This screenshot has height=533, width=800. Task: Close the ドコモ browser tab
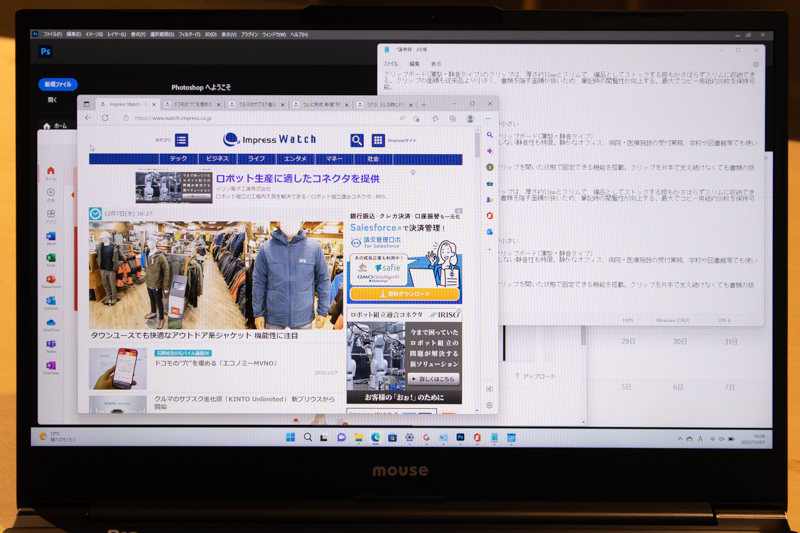218,105
